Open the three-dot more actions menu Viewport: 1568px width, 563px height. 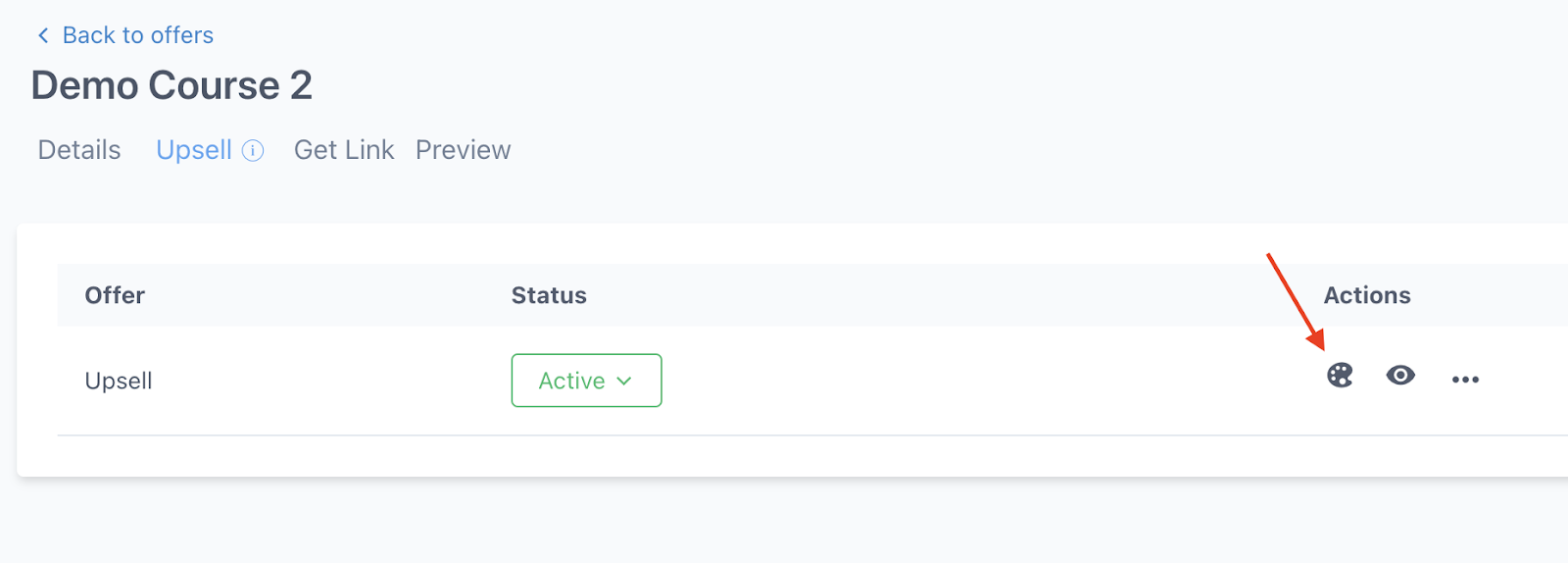point(1465,380)
